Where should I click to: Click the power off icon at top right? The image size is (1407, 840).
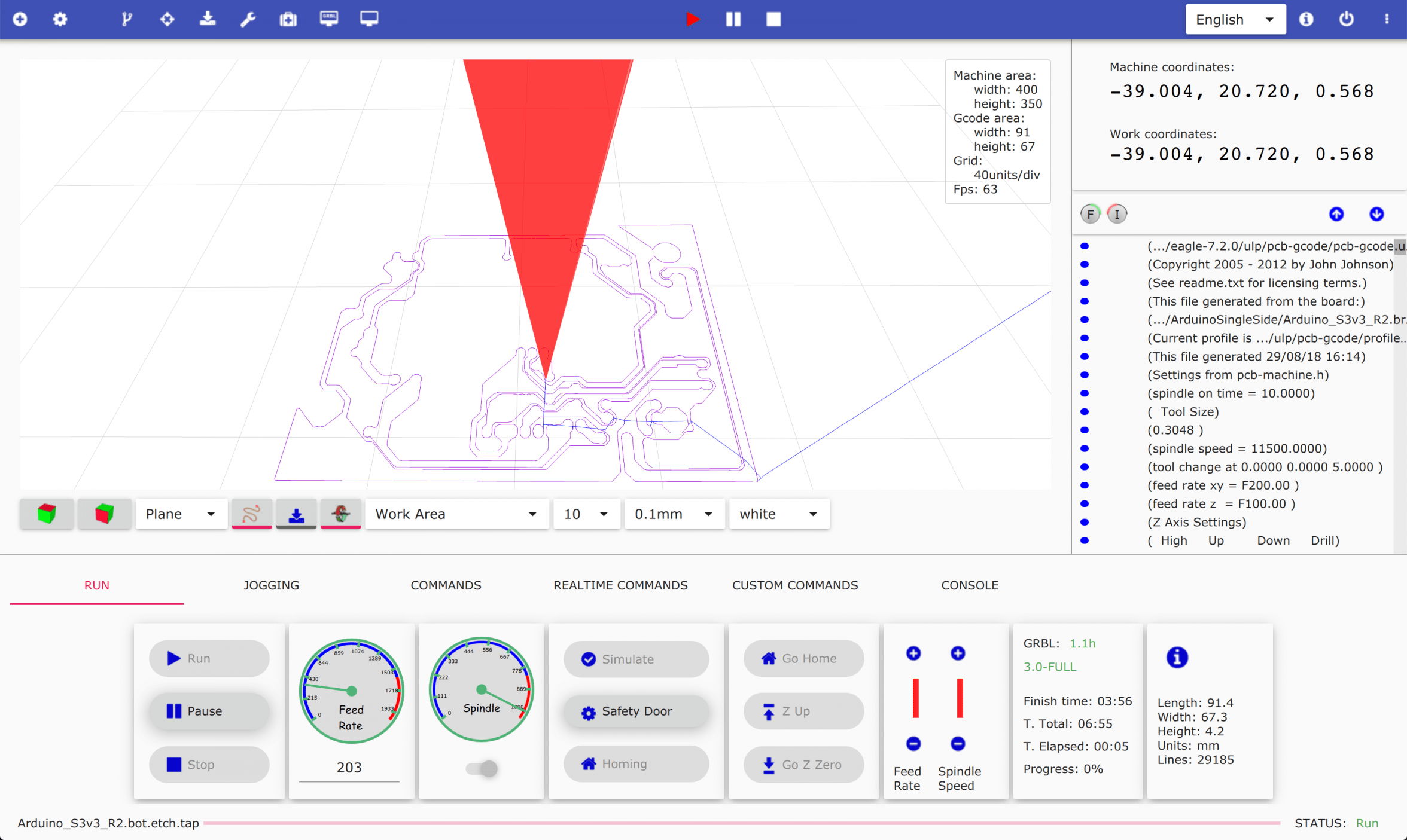click(x=1347, y=19)
